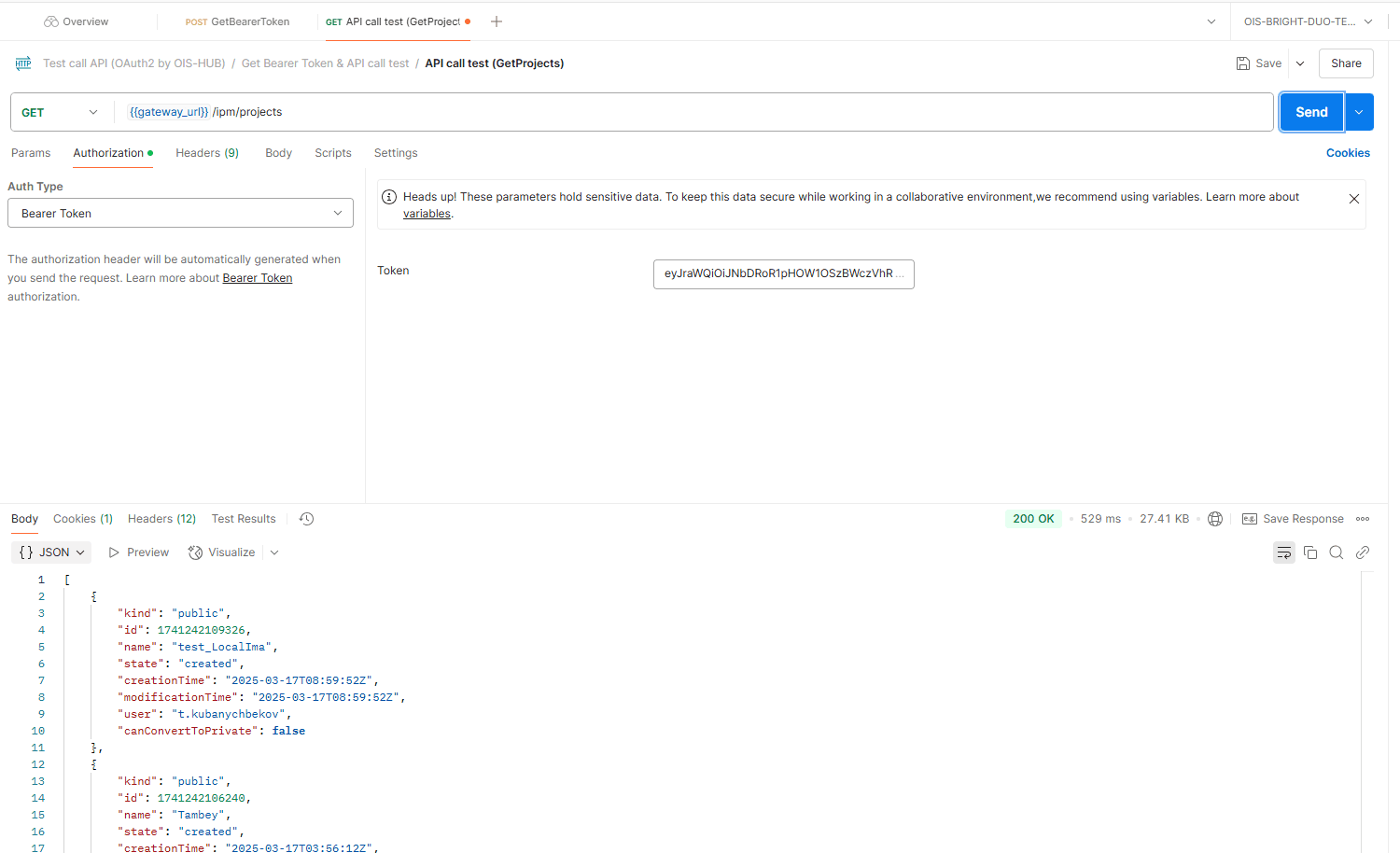Open the response Headers (12) tab
Screen dimensions: 1400x853
[161, 519]
